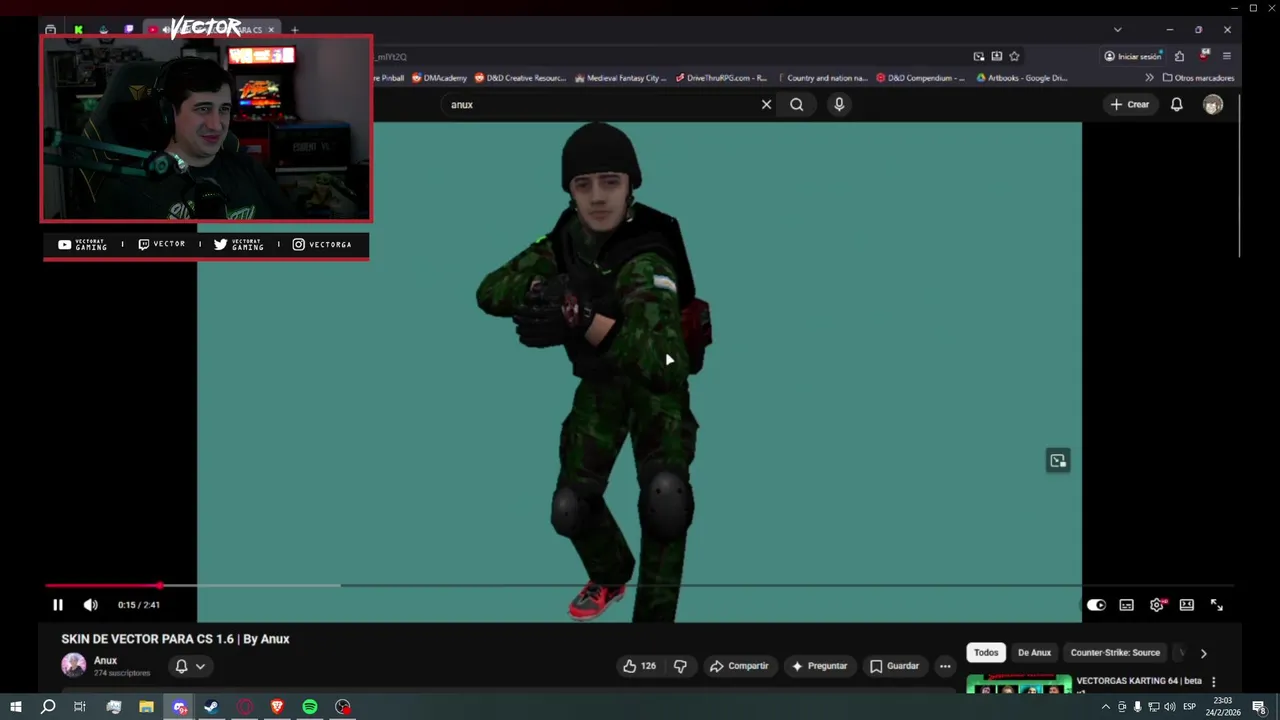
Task: Open the DMAcademy bookmark
Action: point(439,78)
